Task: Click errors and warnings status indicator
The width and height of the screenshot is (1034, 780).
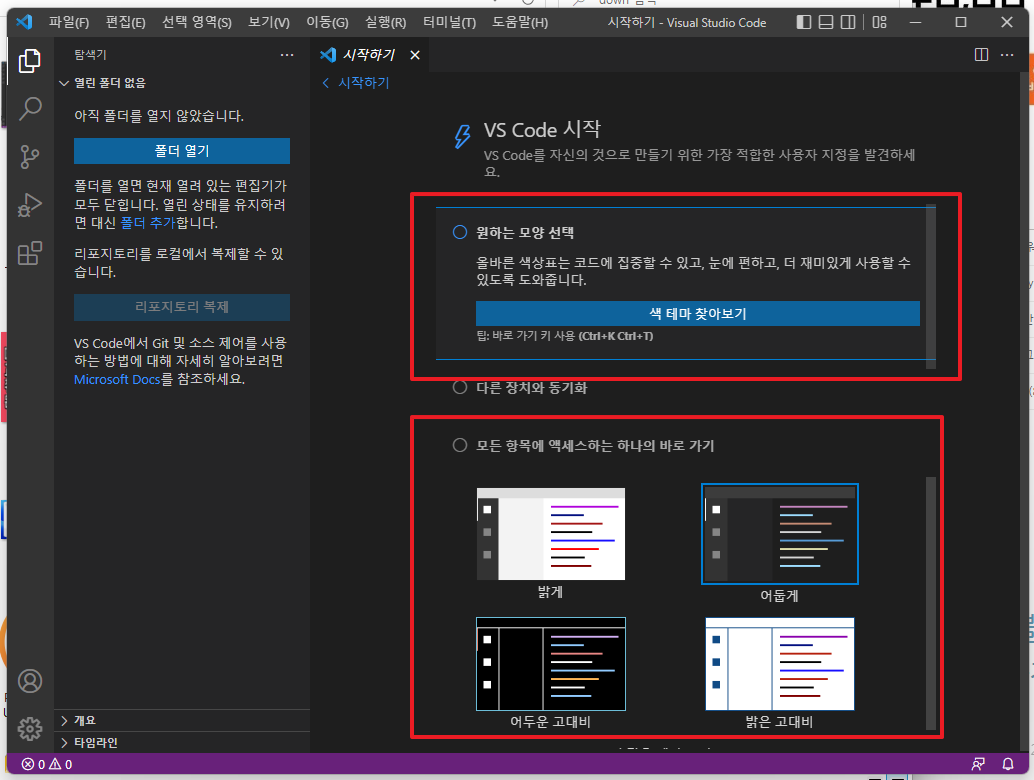Action: point(47,764)
